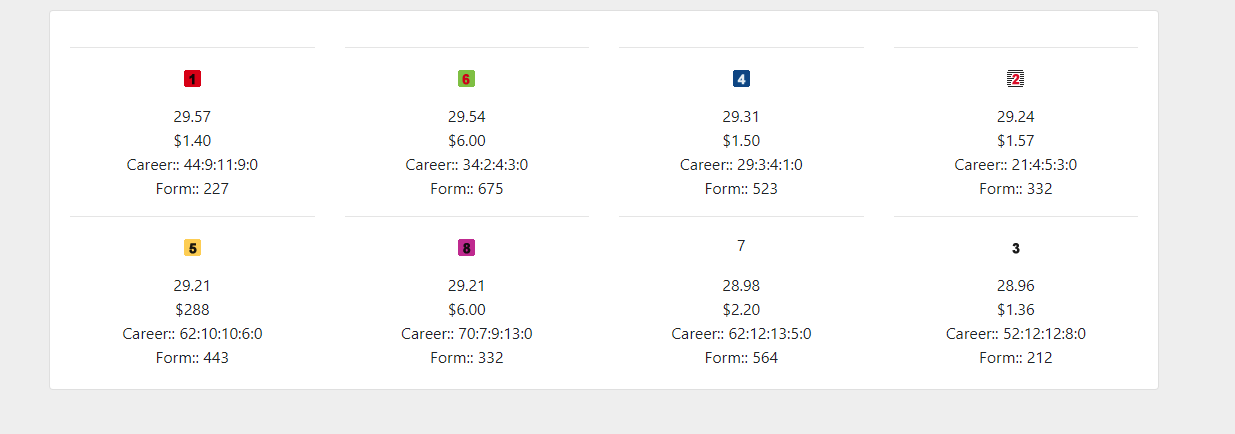1235x434 pixels.
Task: Select the pink box 8 rug icon
Action: tap(466, 248)
